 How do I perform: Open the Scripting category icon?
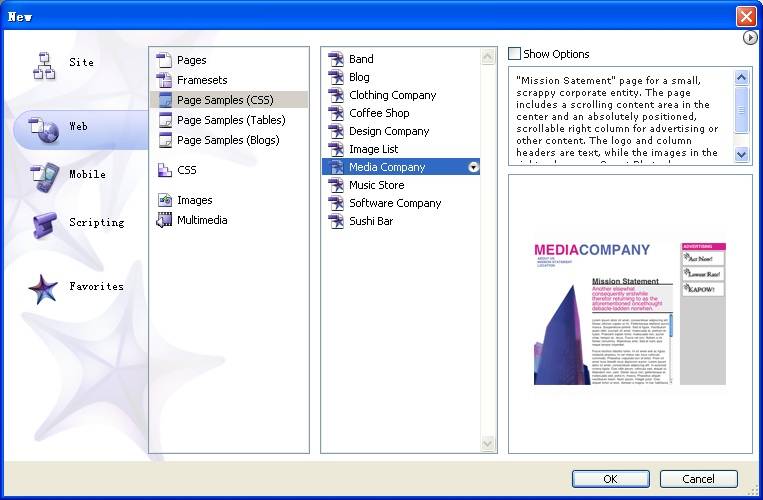(44, 224)
